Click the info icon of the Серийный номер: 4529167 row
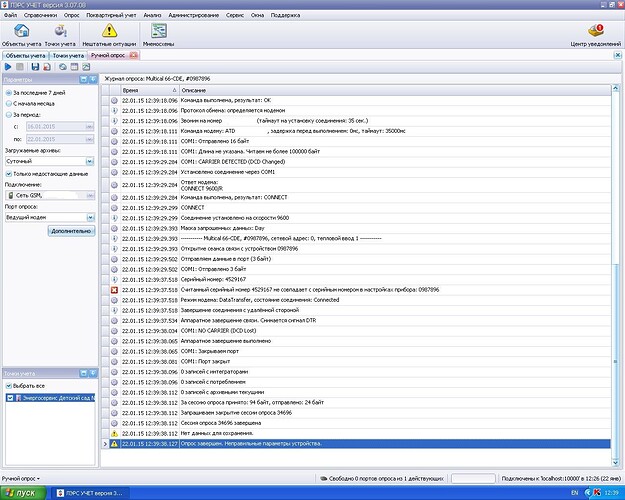Image resolution: width=625 pixels, height=500 pixels. click(x=114, y=280)
